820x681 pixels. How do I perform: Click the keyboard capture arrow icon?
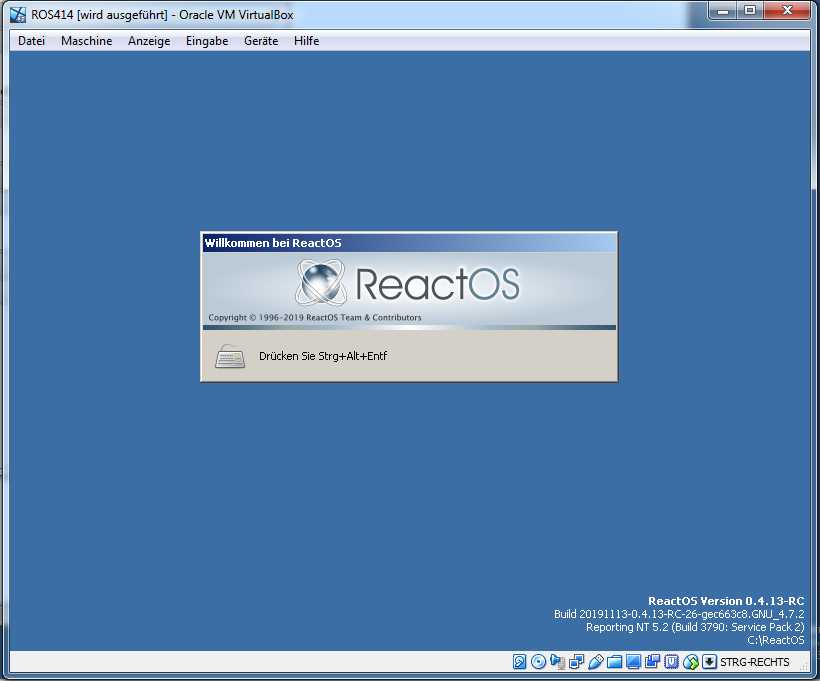pos(709,662)
